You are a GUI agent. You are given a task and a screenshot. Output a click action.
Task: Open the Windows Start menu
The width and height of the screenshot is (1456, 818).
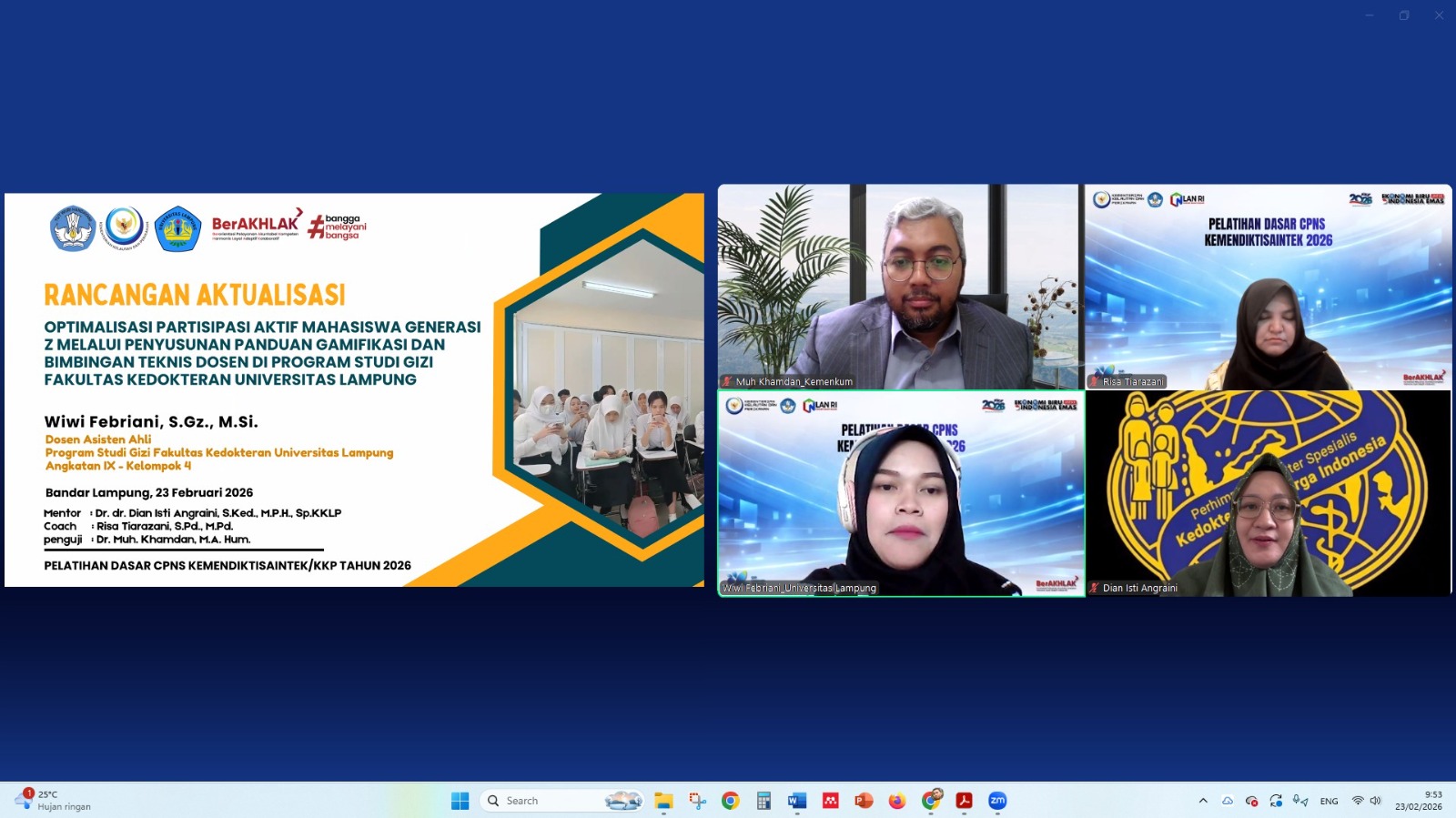point(460,801)
